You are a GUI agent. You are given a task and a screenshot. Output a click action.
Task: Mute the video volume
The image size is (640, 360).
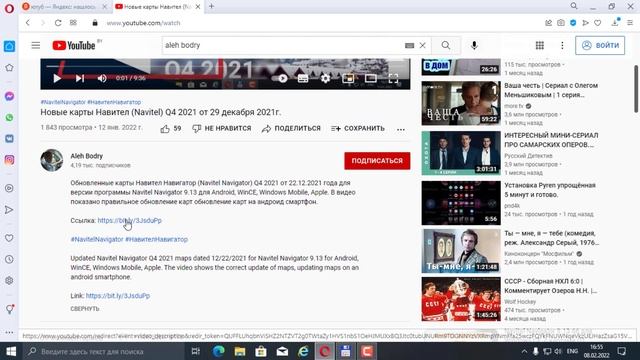tap(102, 78)
